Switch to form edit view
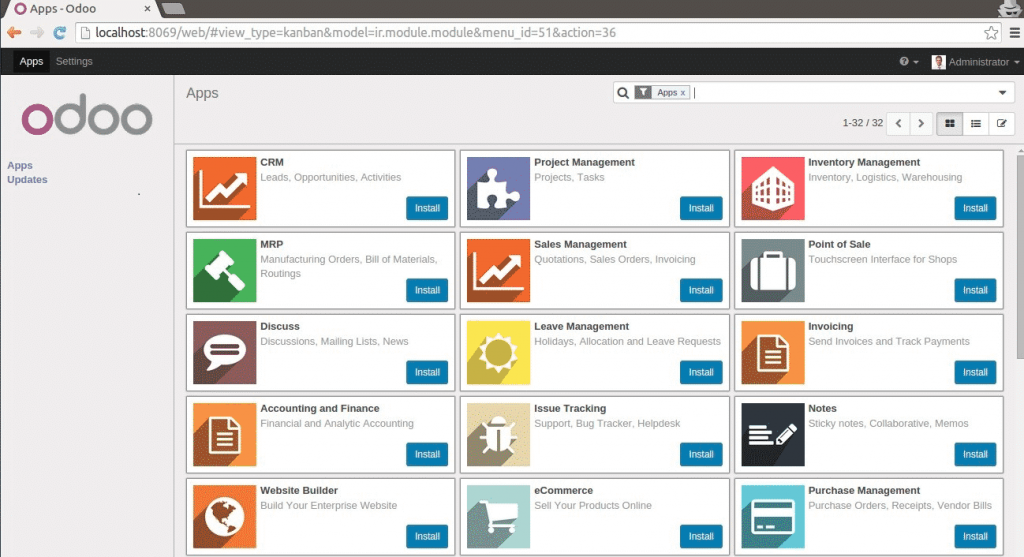The width and height of the screenshot is (1024, 557). (x=1001, y=123)
